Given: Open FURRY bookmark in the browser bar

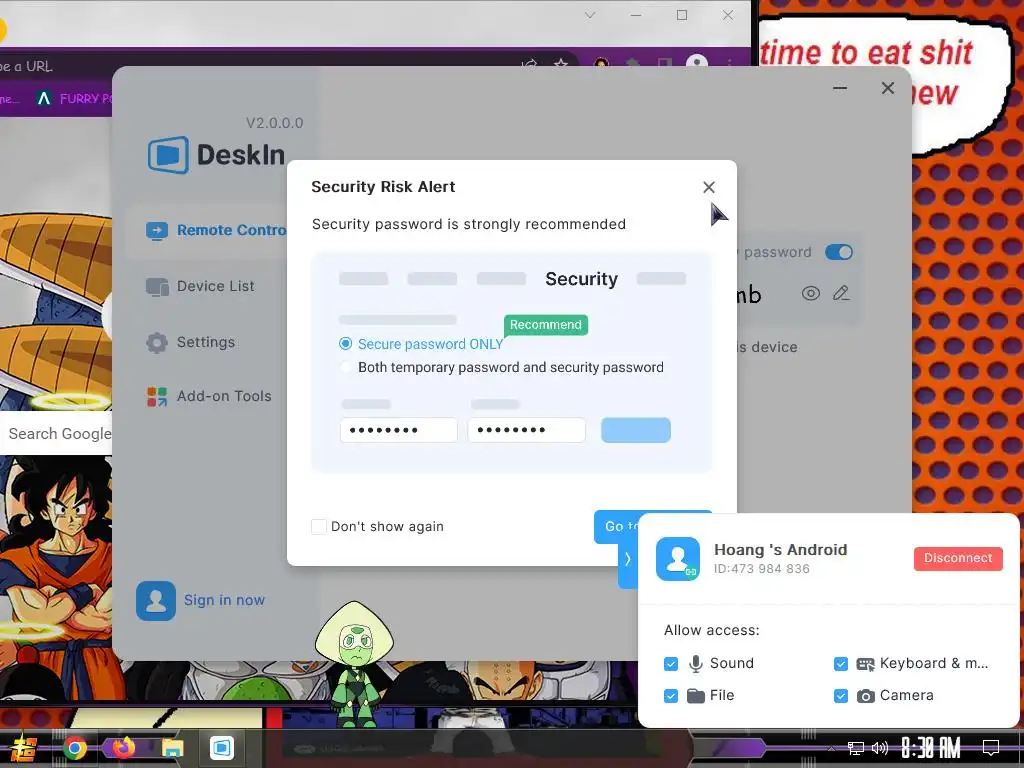Looking at the screenshot, I should [x=73, y=99].
